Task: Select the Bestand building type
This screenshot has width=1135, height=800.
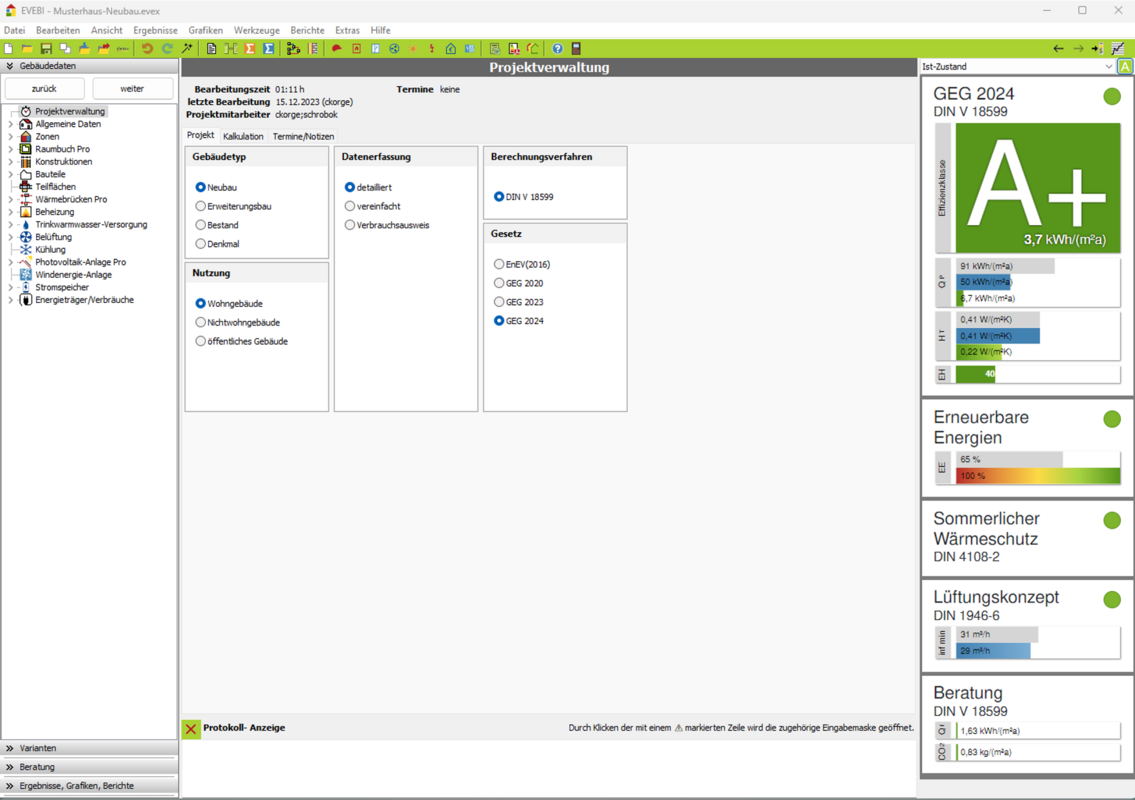Action: [x=201, y=225]
